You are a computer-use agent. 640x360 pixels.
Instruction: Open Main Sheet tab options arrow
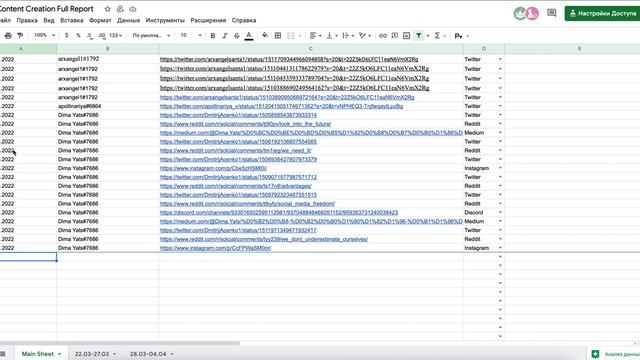click(60, 354)
